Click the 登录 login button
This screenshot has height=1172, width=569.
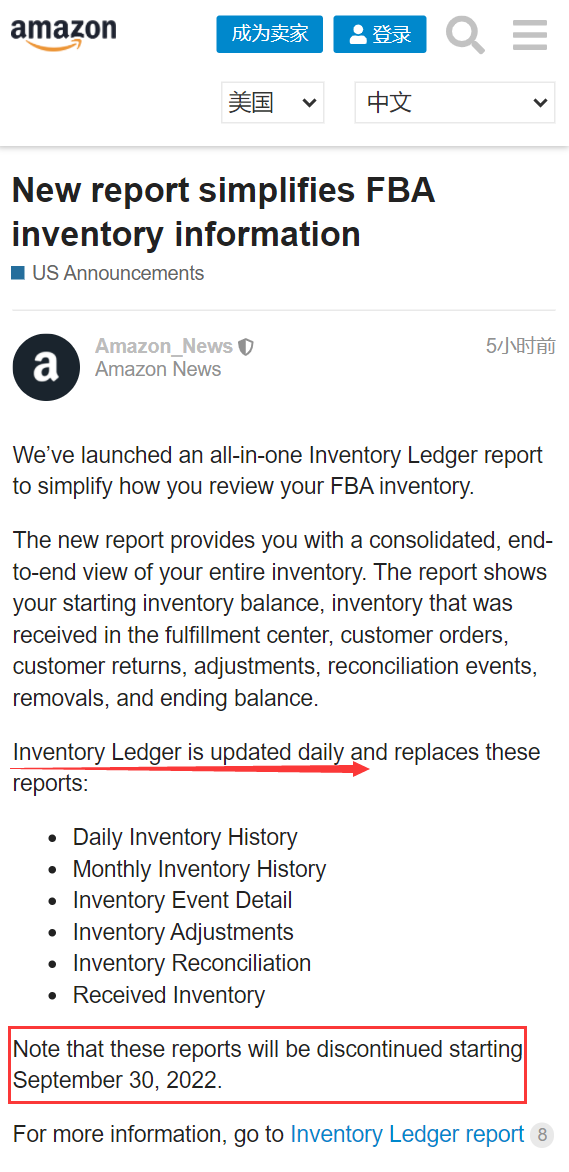pyautogui.click(x=380, y=34)
